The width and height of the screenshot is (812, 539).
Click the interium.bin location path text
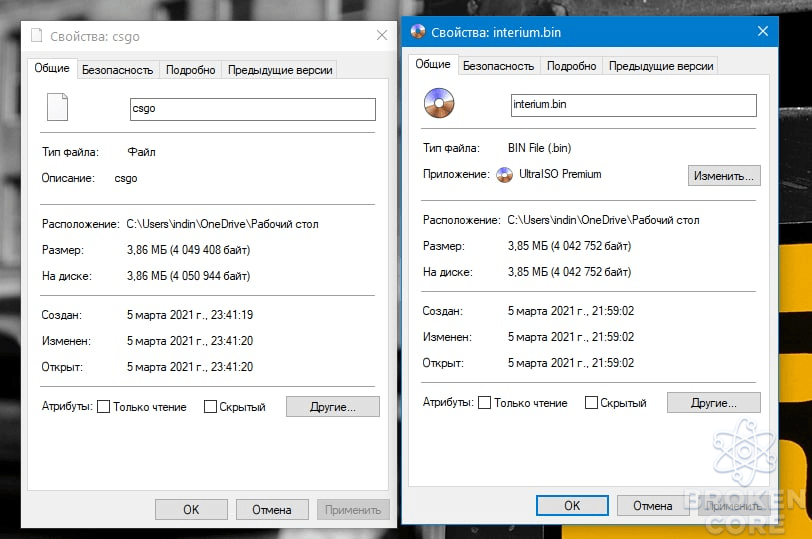point(603,220)
